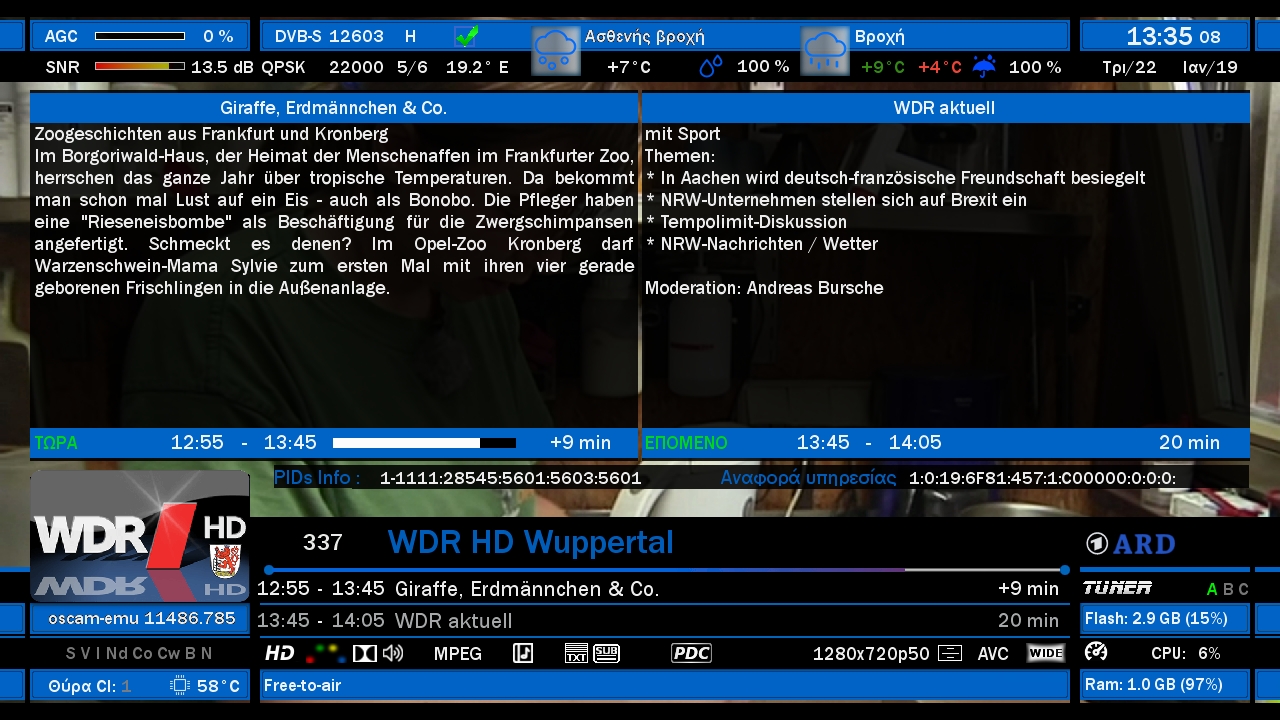Open teletext via TXT icon
The width and height of the screenshot is (1280, 720).
point(576,653)
